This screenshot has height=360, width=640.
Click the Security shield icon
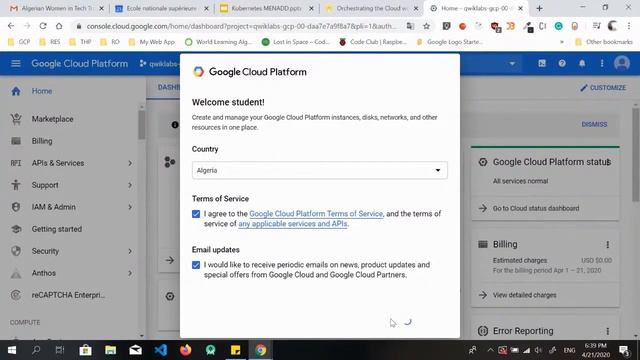(16, 251)
